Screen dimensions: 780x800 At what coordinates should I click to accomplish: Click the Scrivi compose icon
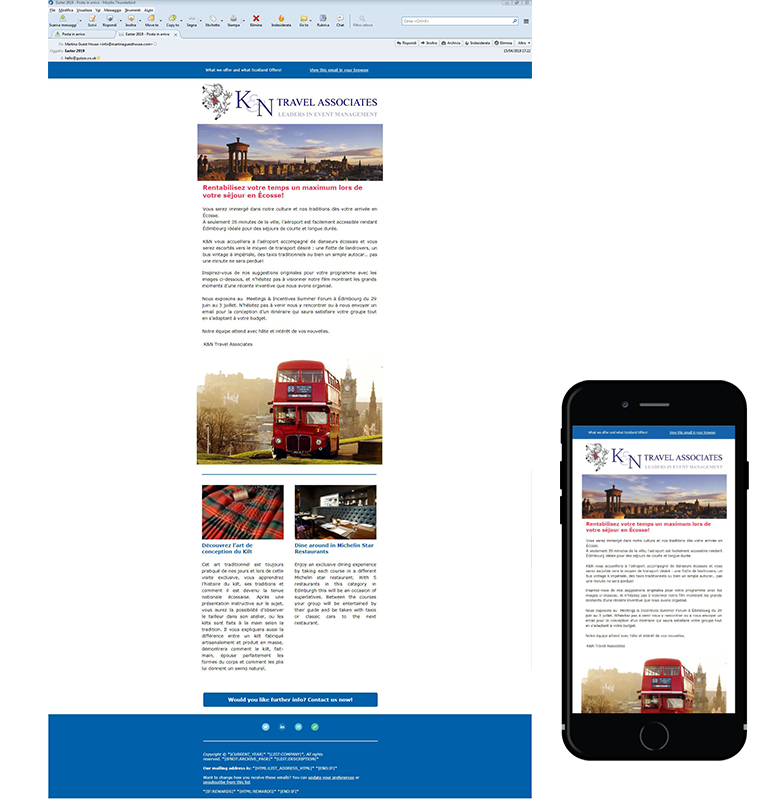click(92, 19)
